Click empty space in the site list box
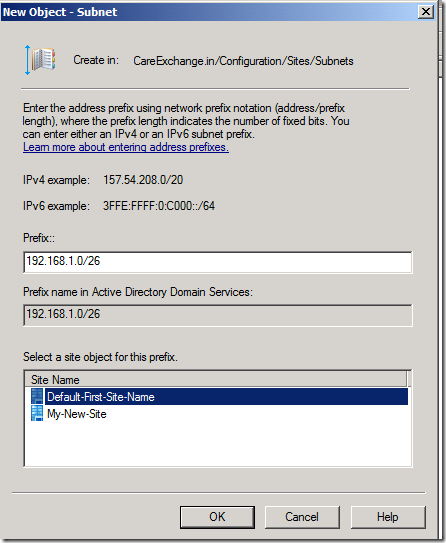Image resolution: width=446 pixels, height=543 pixels. 218,445
